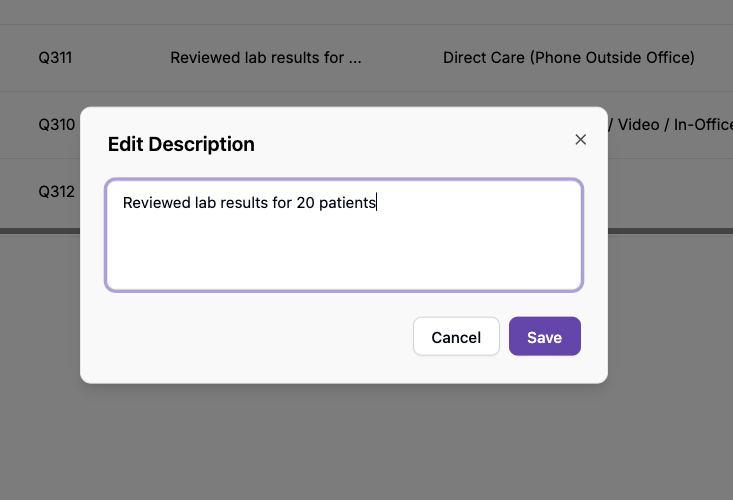733x500 pixels.
Task: Click the Edit Description dialog title
Action: point(181,144)
